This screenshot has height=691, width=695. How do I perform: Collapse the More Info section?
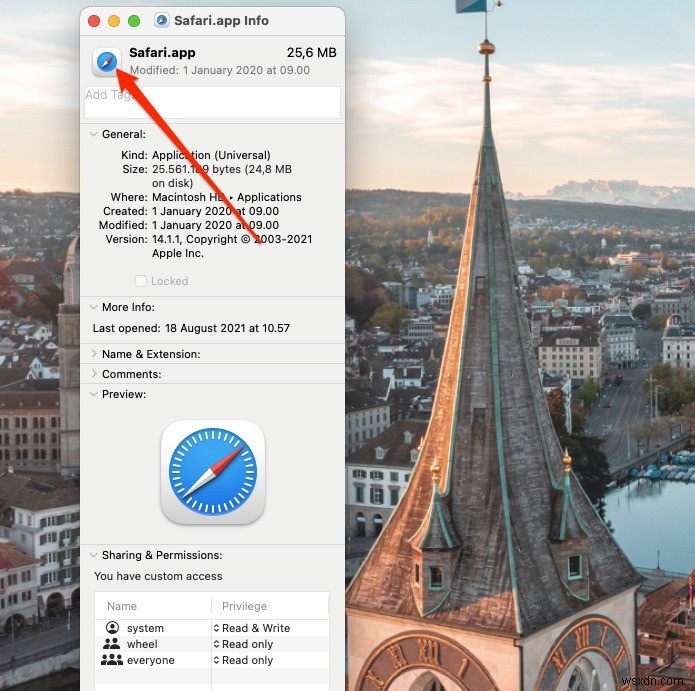94,307
